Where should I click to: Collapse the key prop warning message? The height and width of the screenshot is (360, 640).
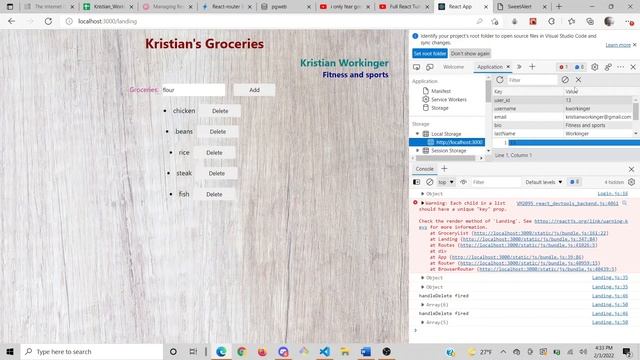[422, 203]
